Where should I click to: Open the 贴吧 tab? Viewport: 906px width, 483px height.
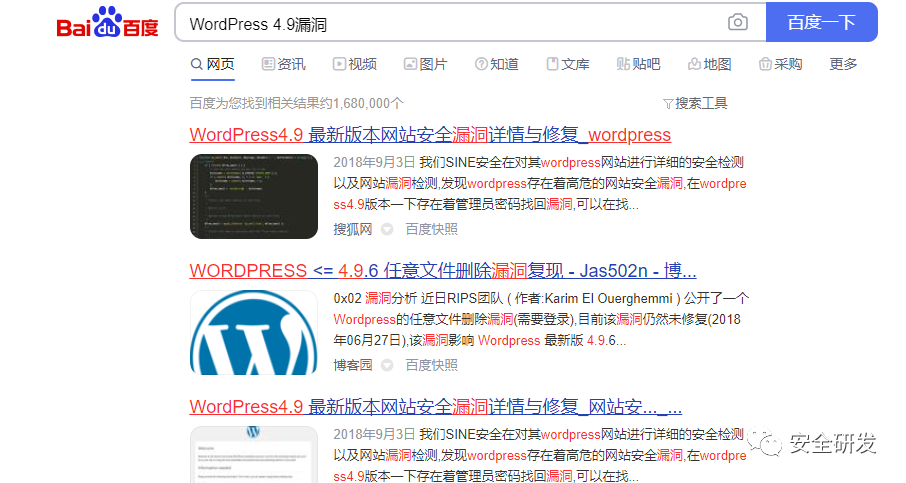coord(638,64)
